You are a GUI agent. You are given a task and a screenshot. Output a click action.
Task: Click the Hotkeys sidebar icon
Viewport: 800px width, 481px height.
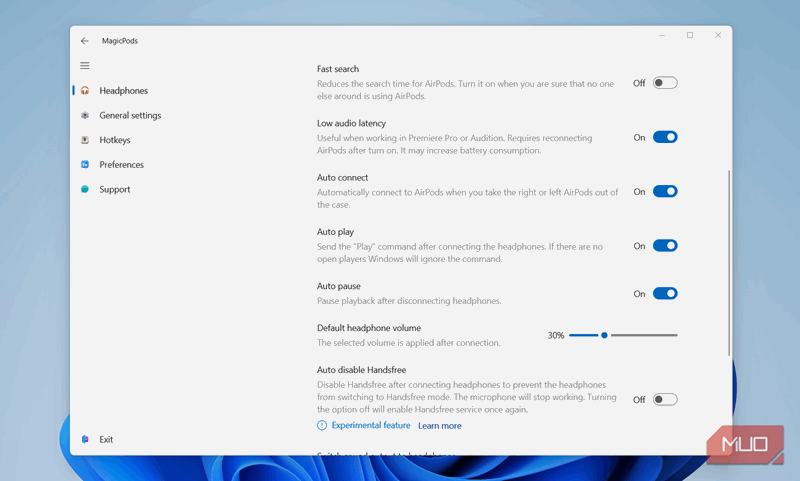tap(85, 140)
